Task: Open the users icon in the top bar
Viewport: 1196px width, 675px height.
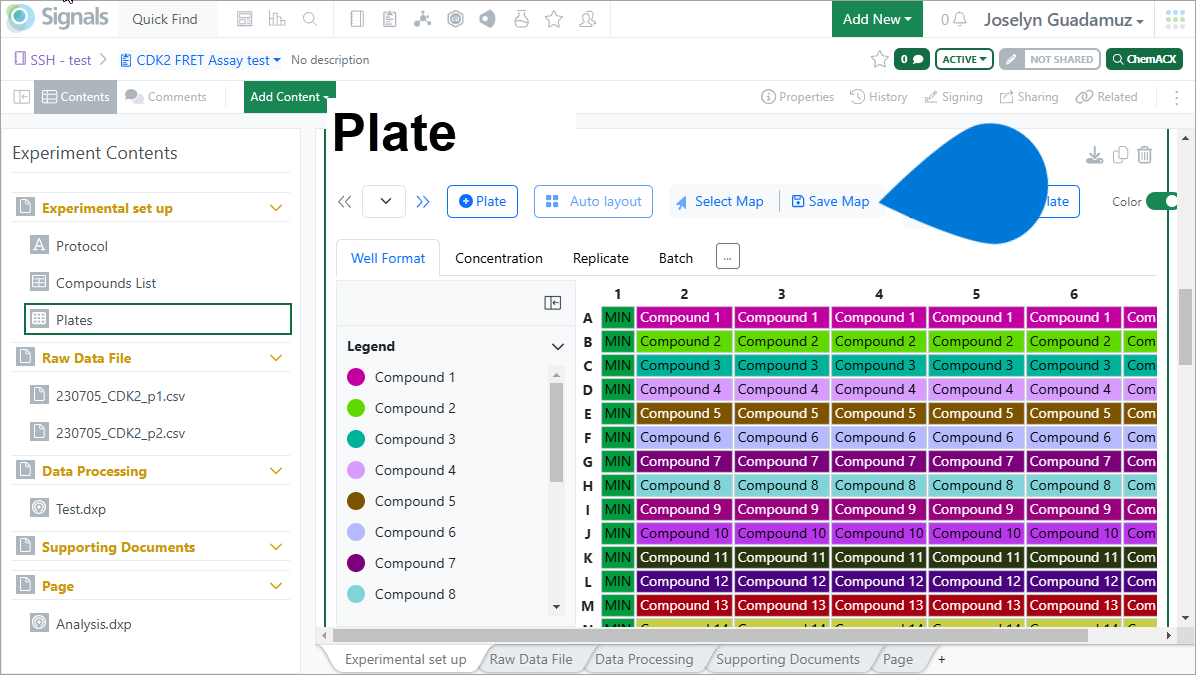Action: pyautogui.click(x=587, y=19)
